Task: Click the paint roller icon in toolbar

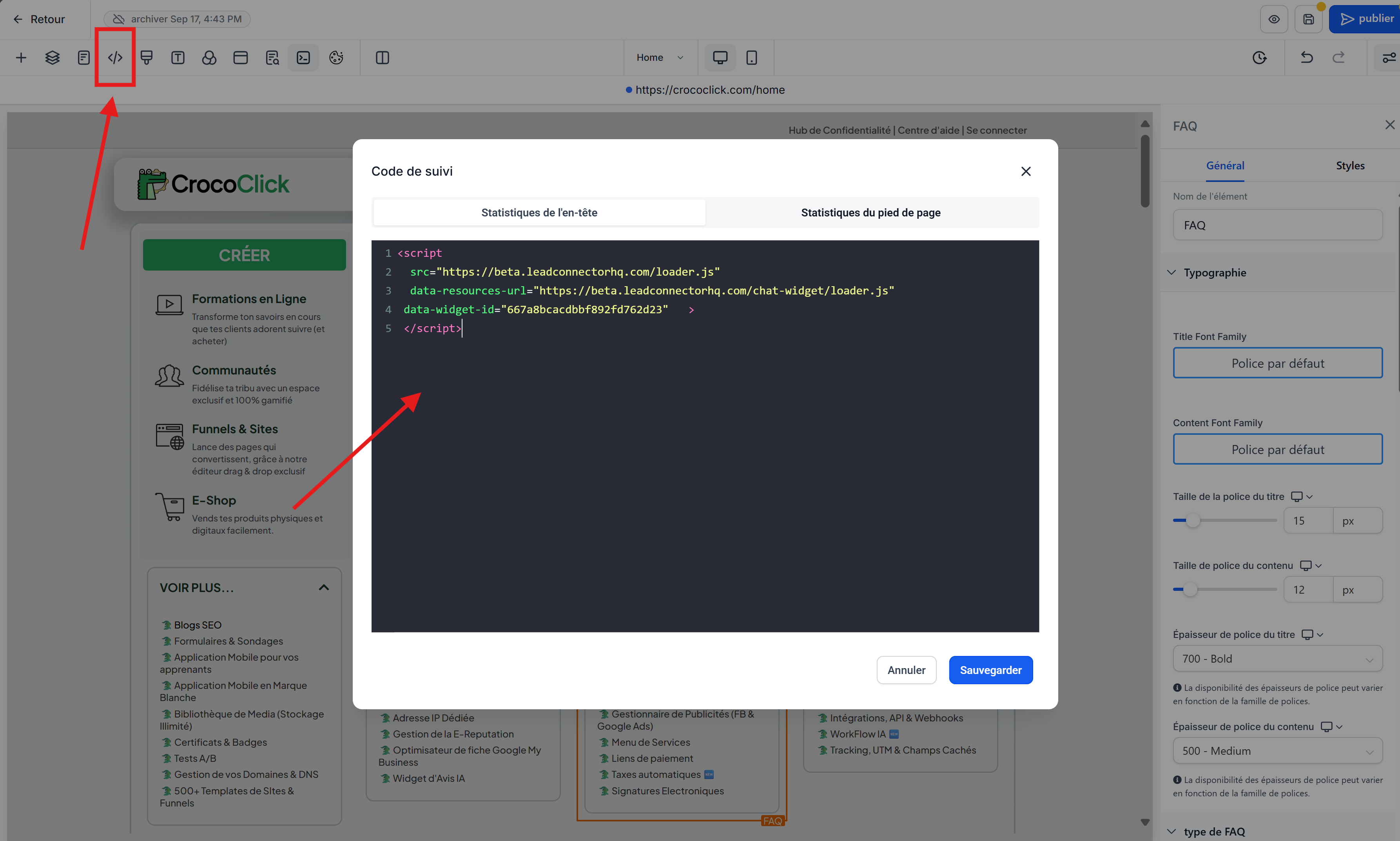Action: (147, 57)
